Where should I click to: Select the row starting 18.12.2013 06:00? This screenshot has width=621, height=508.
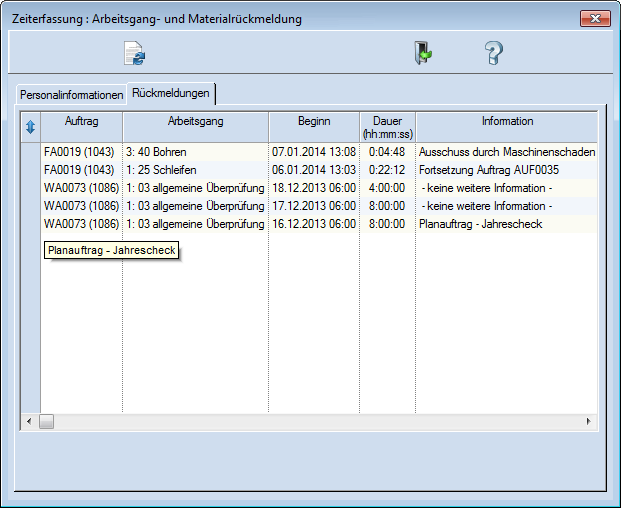313,188
